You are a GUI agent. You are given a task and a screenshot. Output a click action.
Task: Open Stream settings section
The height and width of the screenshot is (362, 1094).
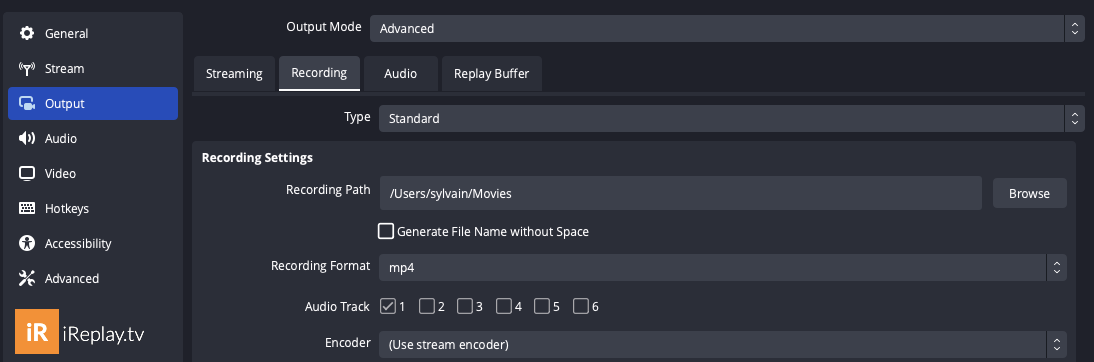93,68
